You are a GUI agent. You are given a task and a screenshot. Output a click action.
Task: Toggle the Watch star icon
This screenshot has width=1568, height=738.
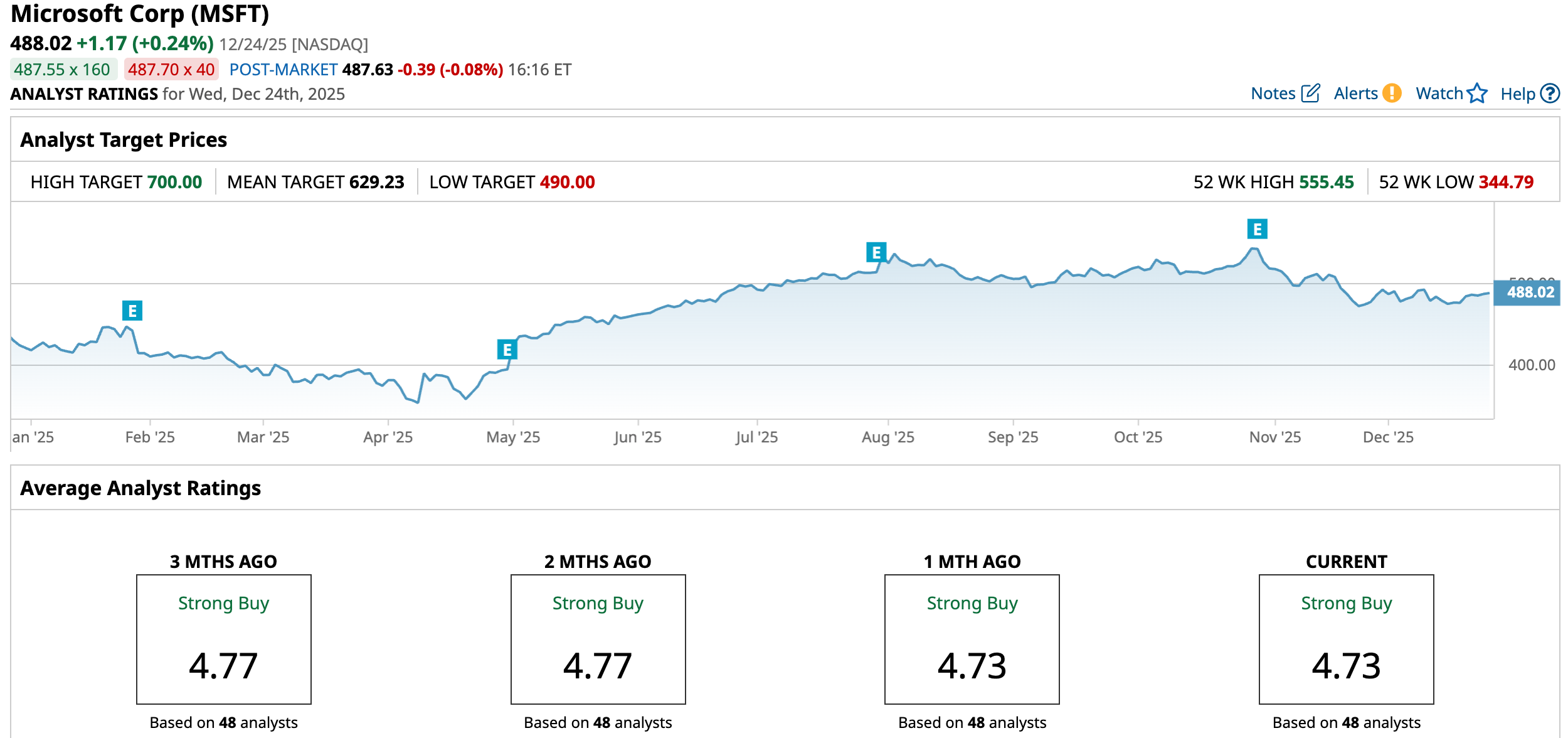[x=1477, y=94]
